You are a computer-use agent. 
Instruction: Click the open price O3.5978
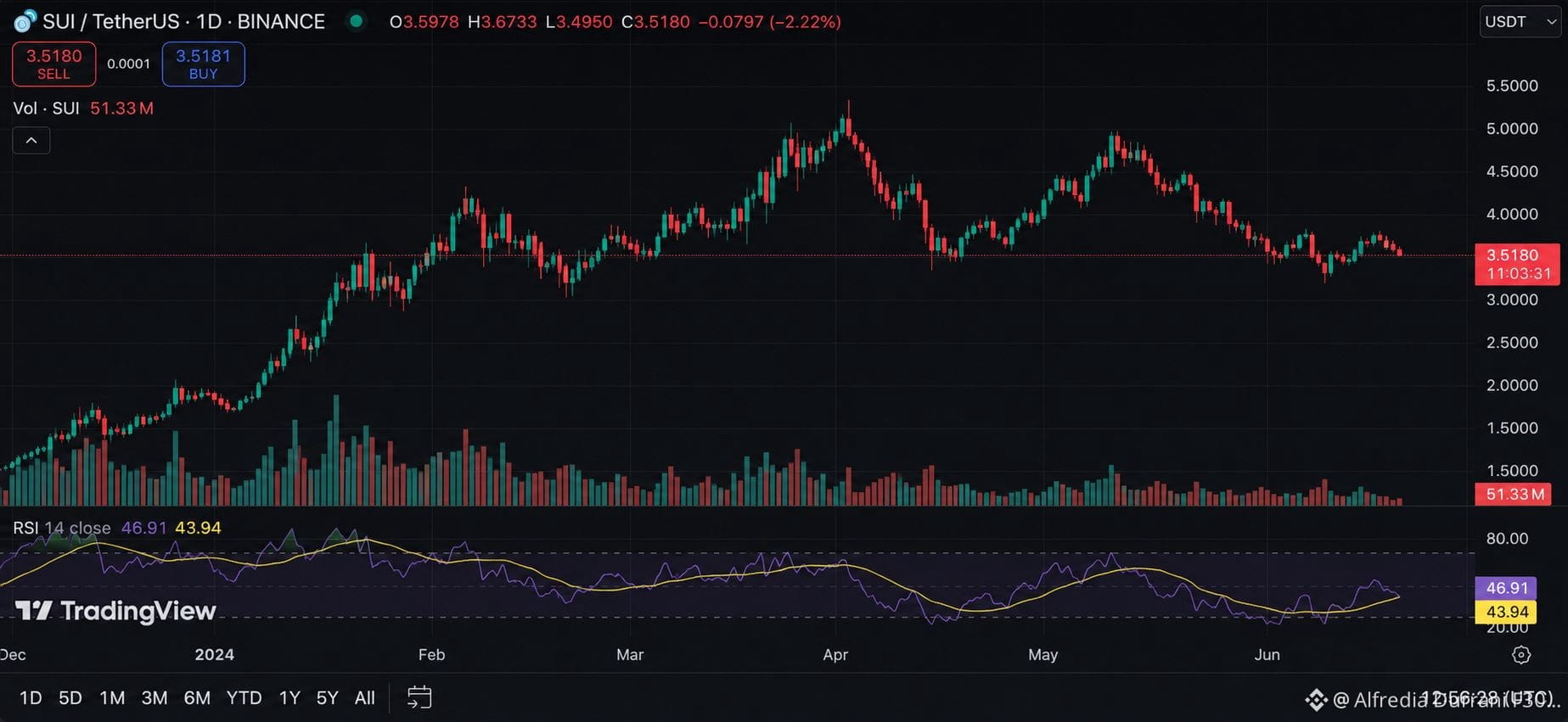point(424,22)
